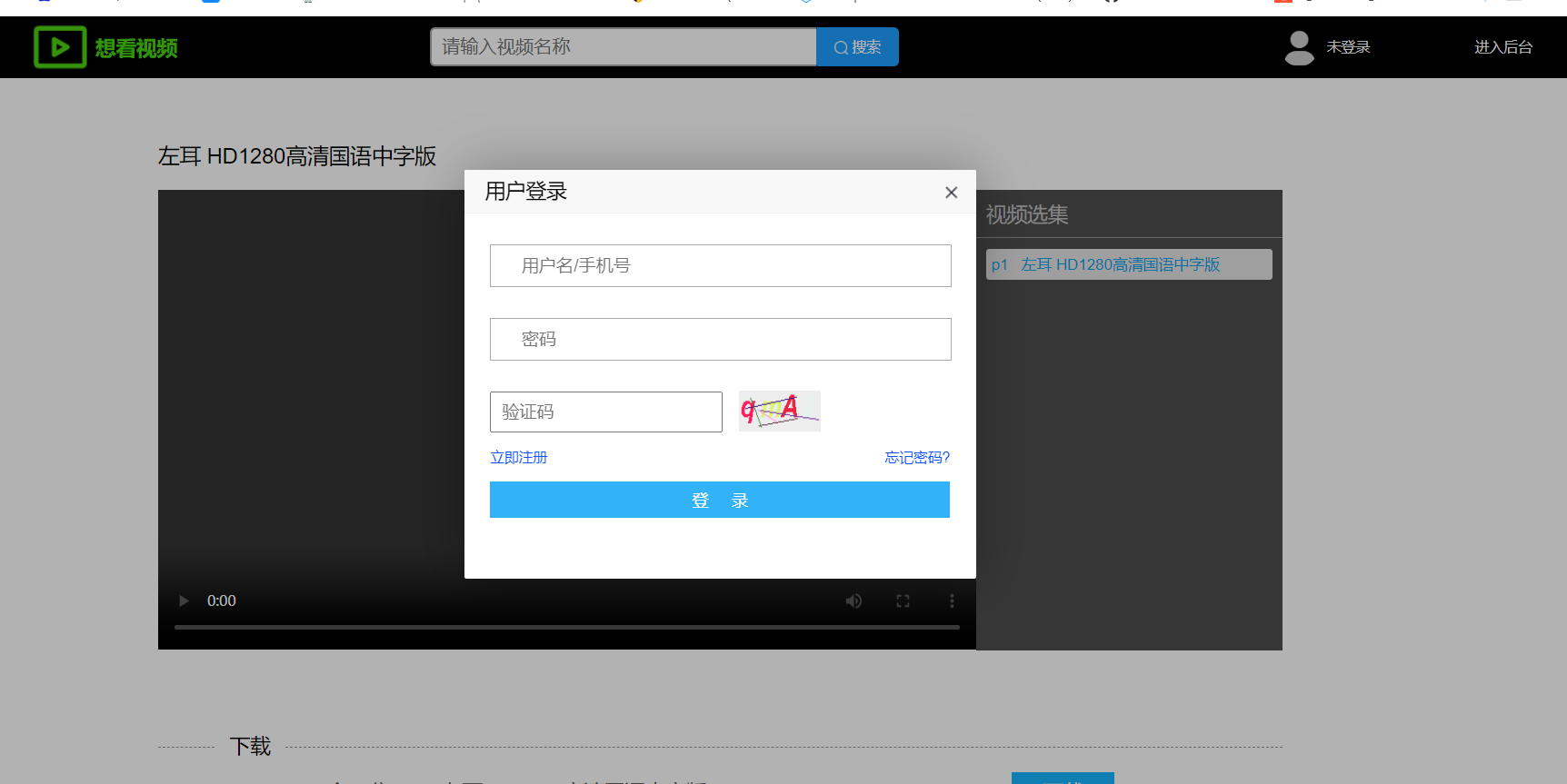Click the user avatar icon
This screenshot has height=784, width=1567.
1300,48
